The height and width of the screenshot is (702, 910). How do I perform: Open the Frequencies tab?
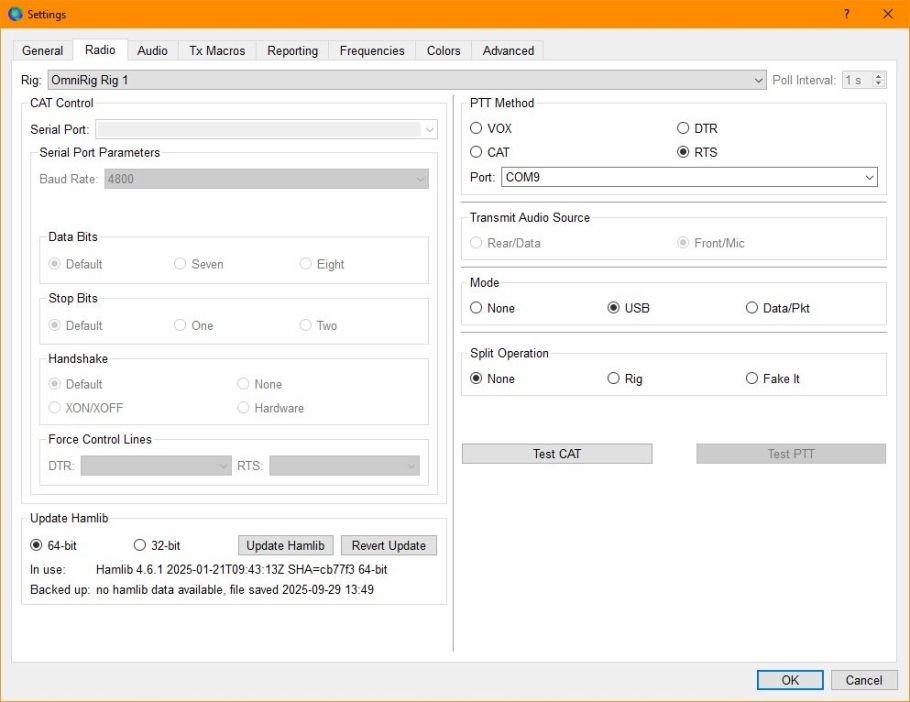tap(372, 51)
